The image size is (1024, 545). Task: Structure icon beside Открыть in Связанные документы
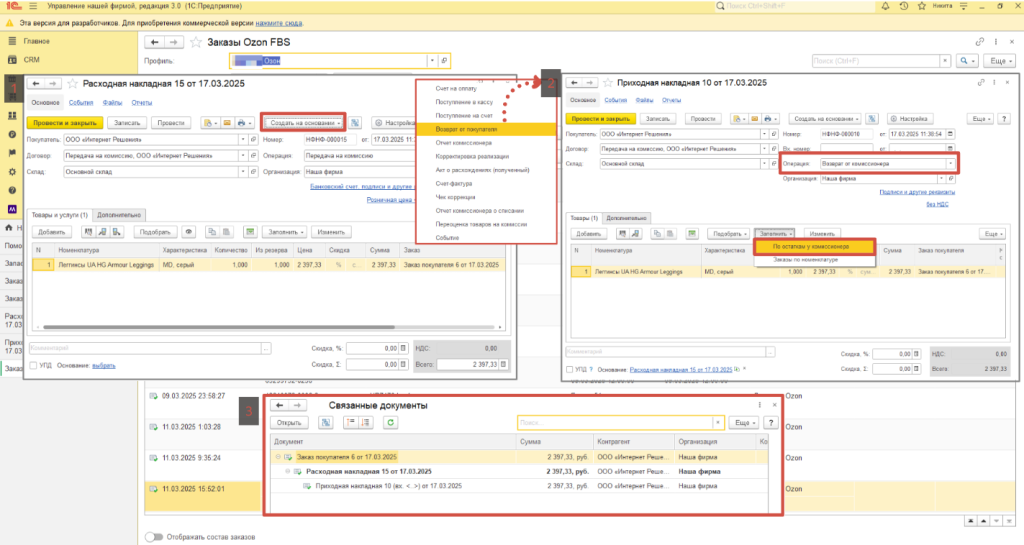tap(326, 423)
